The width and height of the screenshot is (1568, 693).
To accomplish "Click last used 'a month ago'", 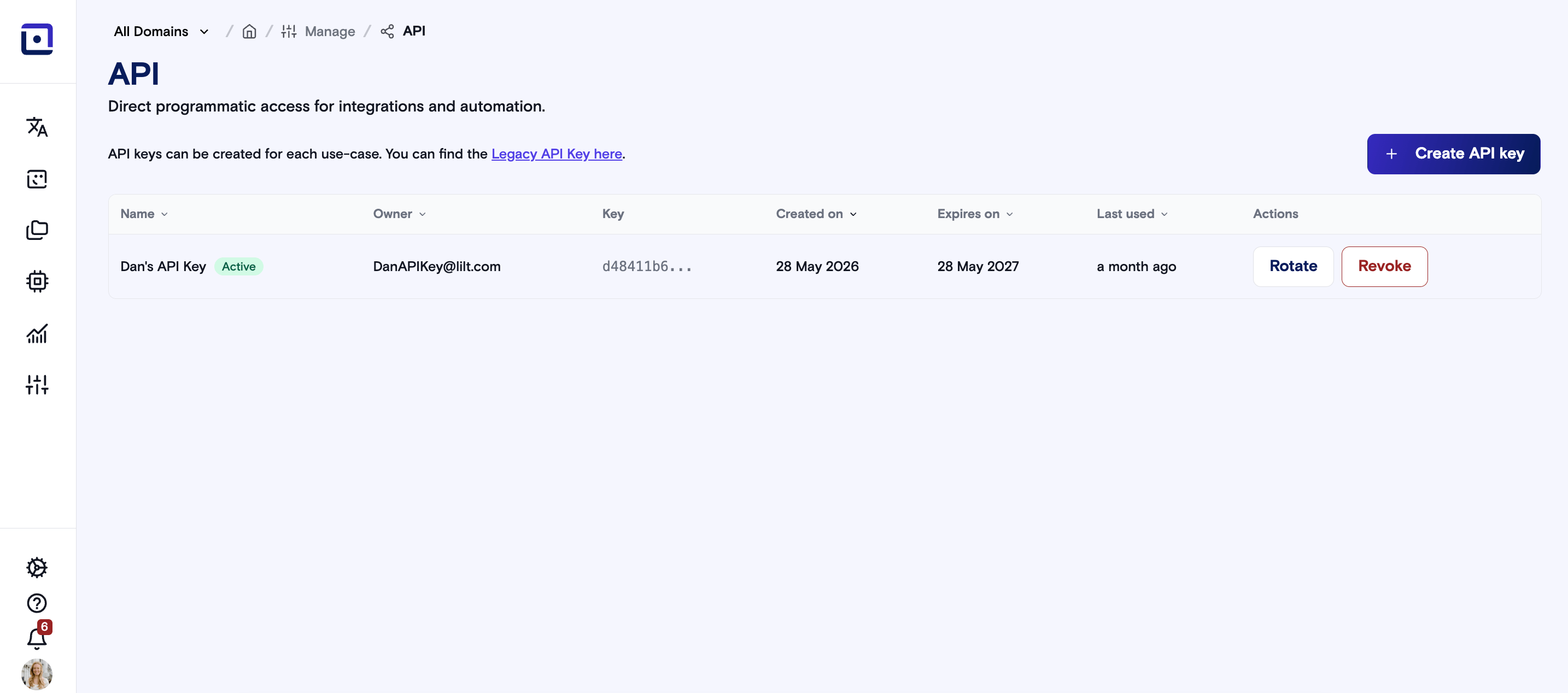I will coord(1136,267).
